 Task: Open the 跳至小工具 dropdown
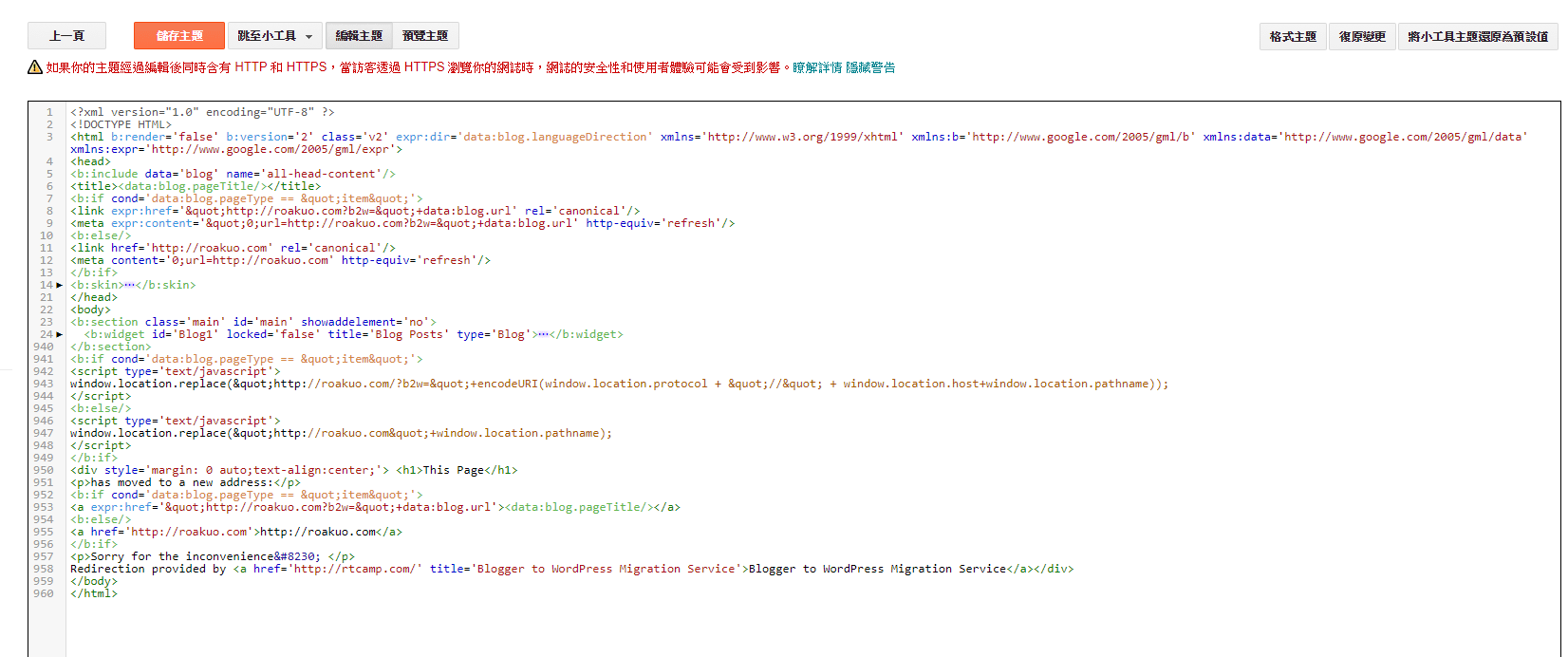click(x=275, y=36)
